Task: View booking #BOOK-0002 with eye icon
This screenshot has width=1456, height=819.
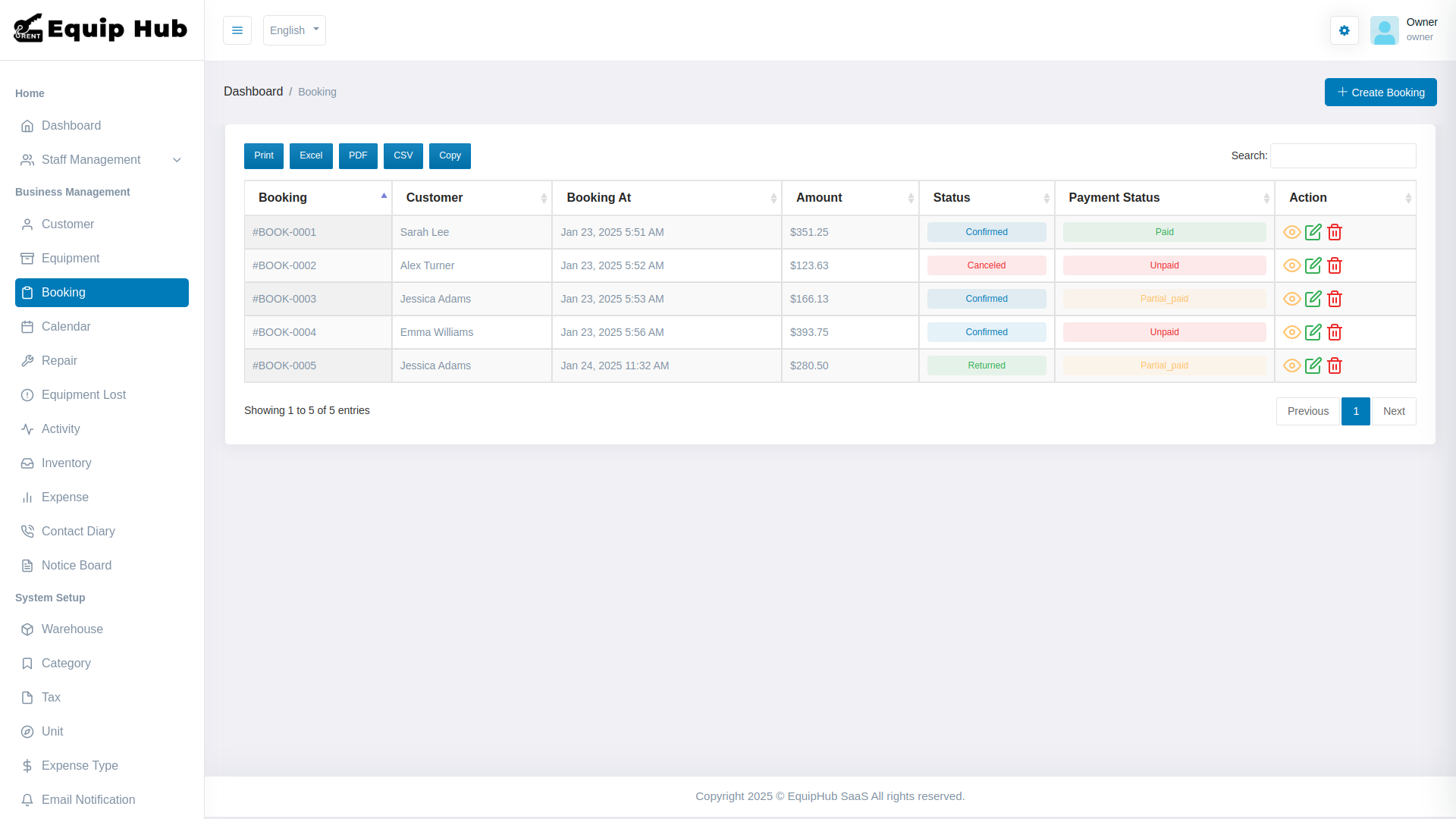Action: tap(1292, 265)
